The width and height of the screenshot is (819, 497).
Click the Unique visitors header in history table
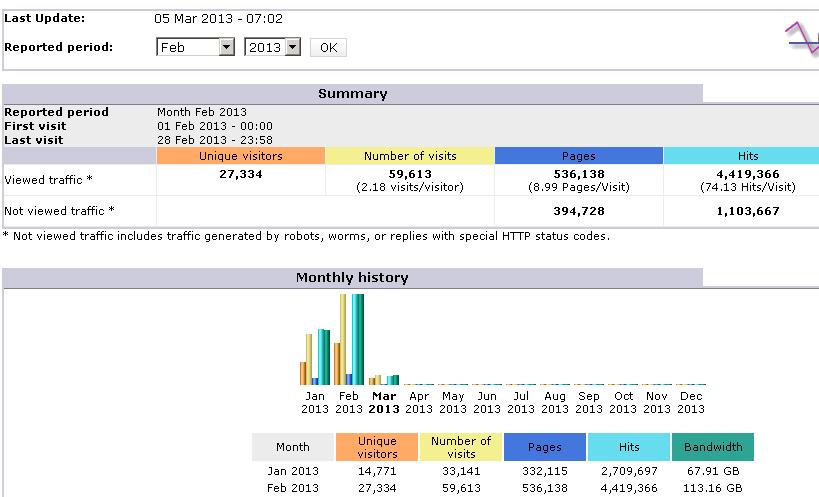(377, 447)
